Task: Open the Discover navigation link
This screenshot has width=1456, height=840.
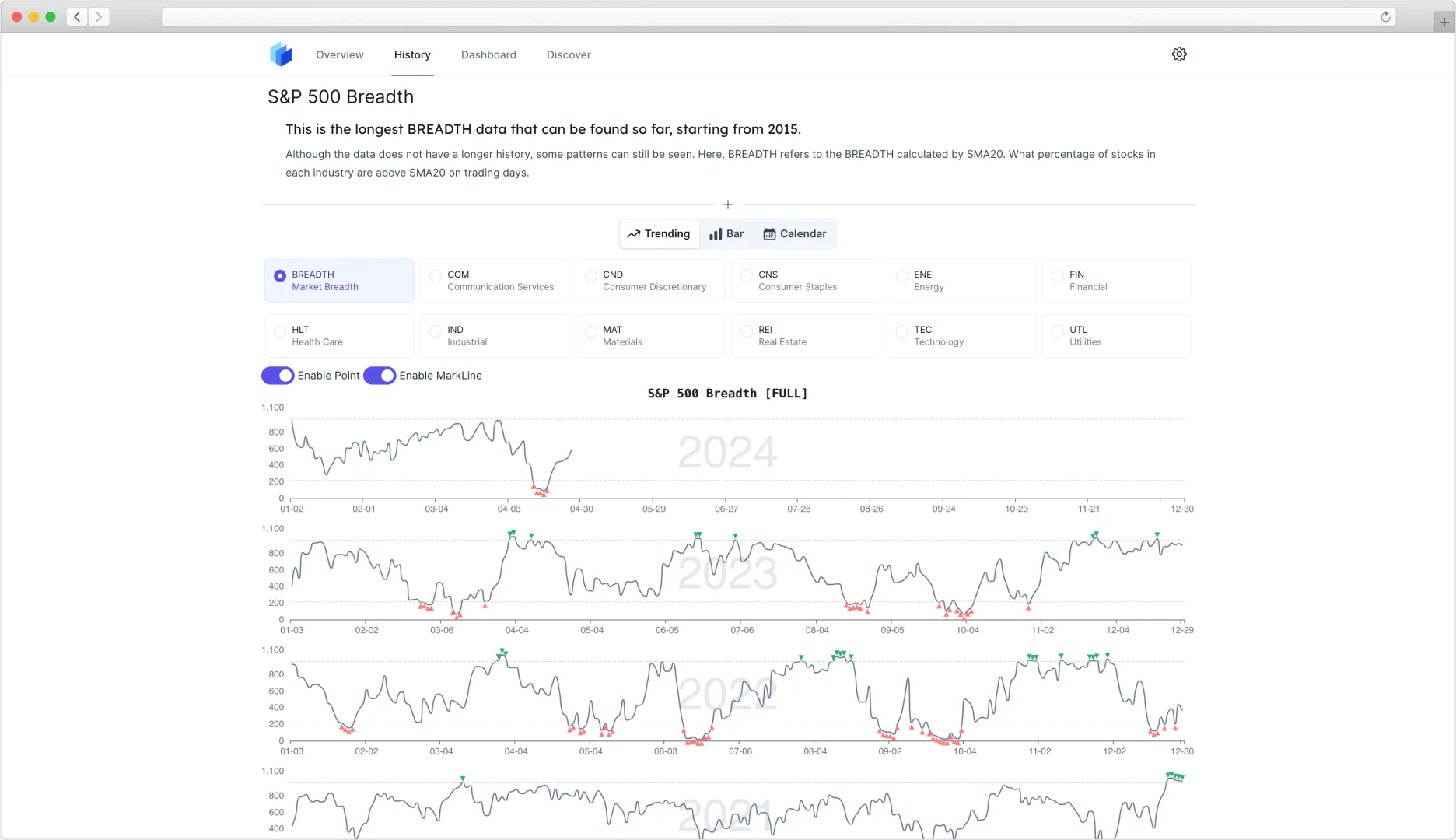Action: click(569, 54)
